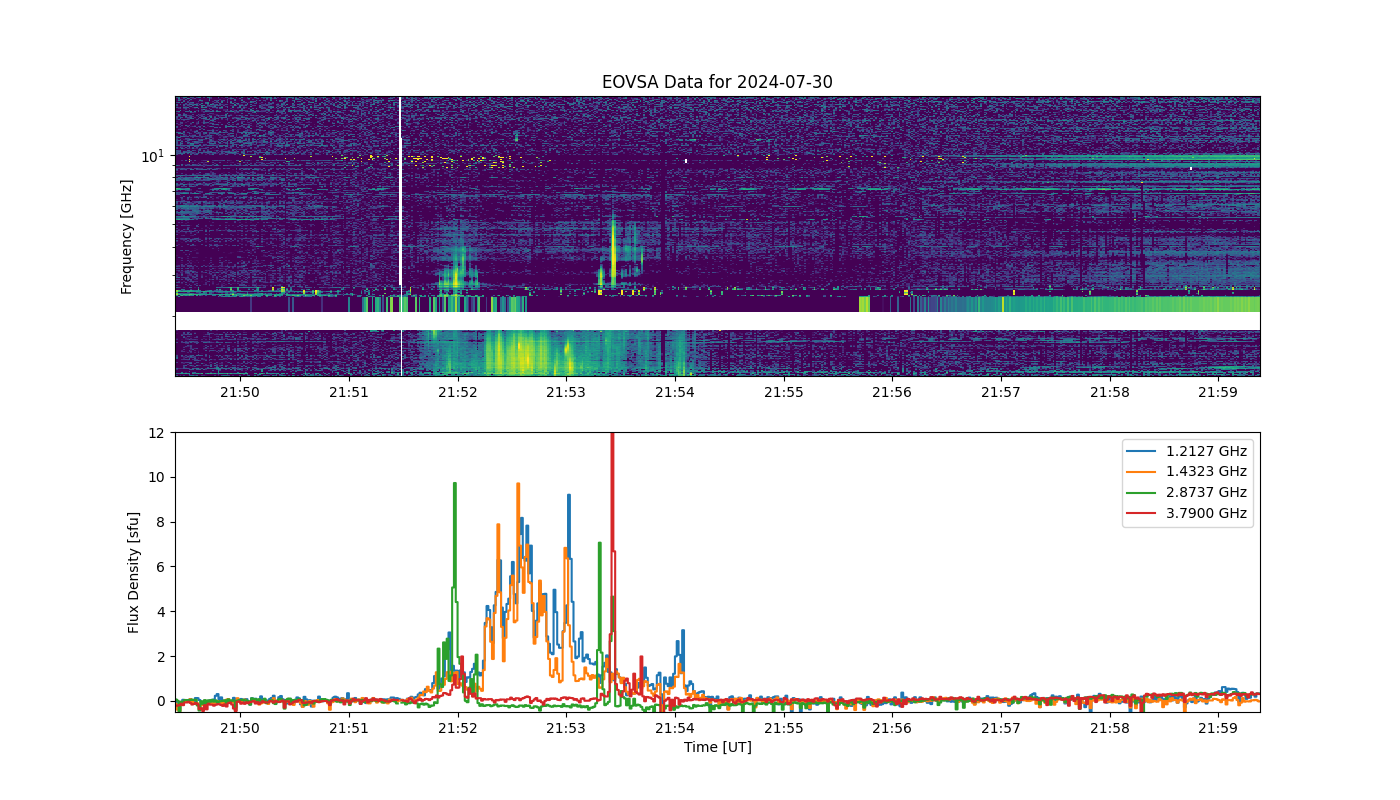Select the 2.8737 GHz legend entry
This screenshot has height=800, width=1400.
click(x=1187, y=492)
